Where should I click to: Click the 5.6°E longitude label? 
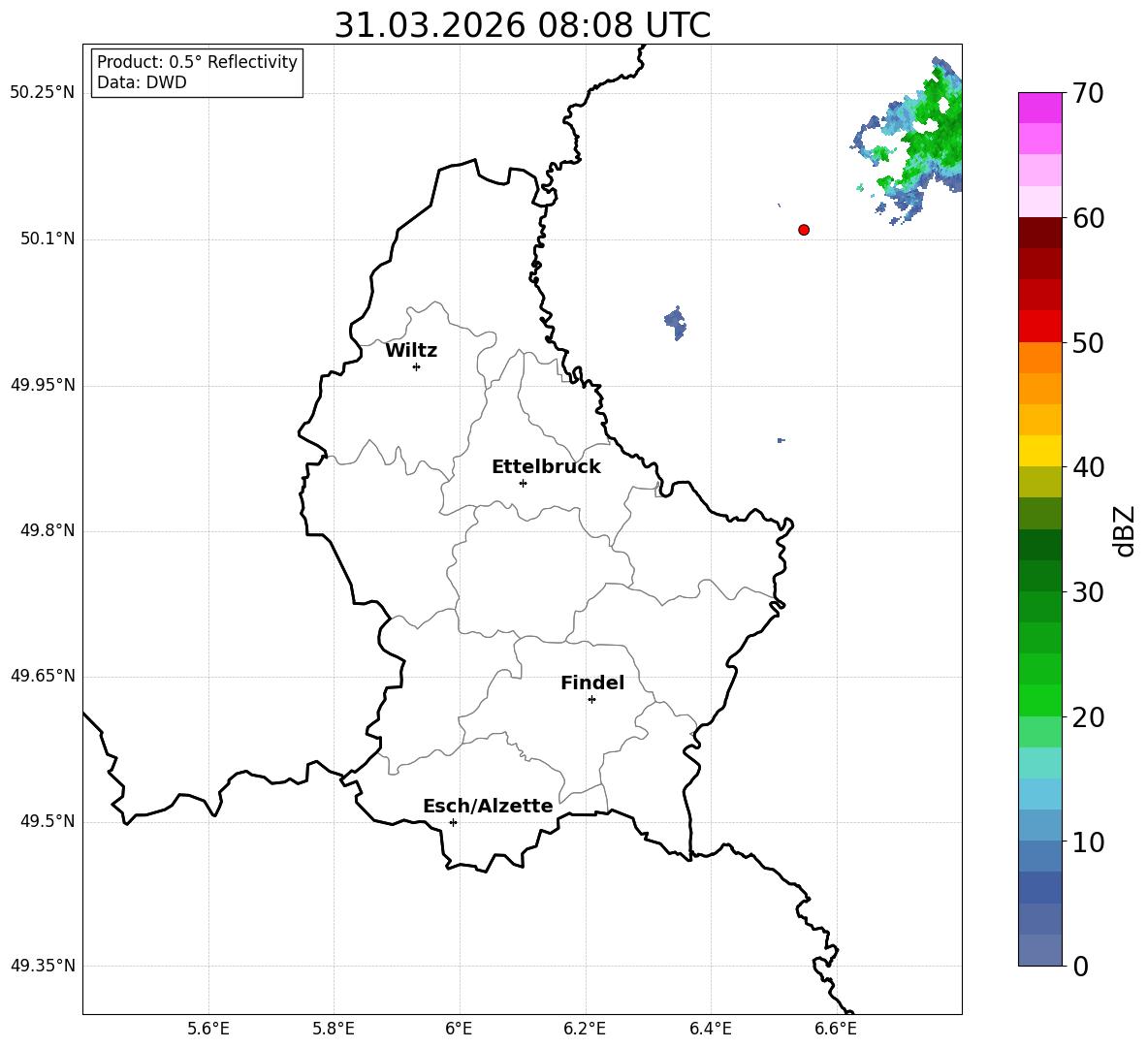208,1029
